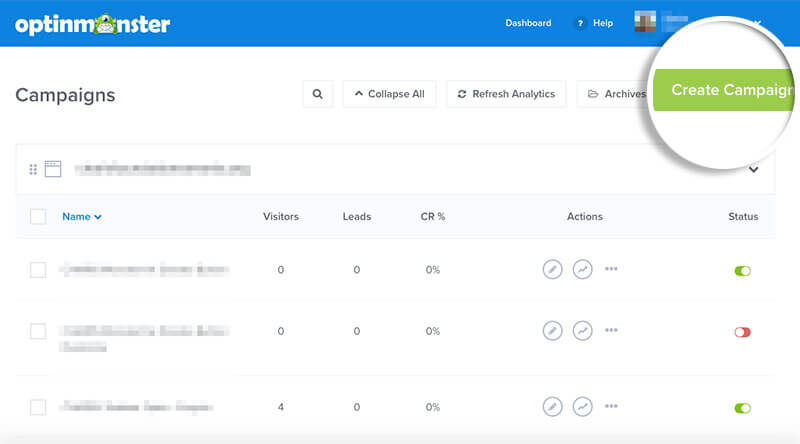800x444 pixels.
Task: Click the Collapse All button
Action: coord(389,94)
